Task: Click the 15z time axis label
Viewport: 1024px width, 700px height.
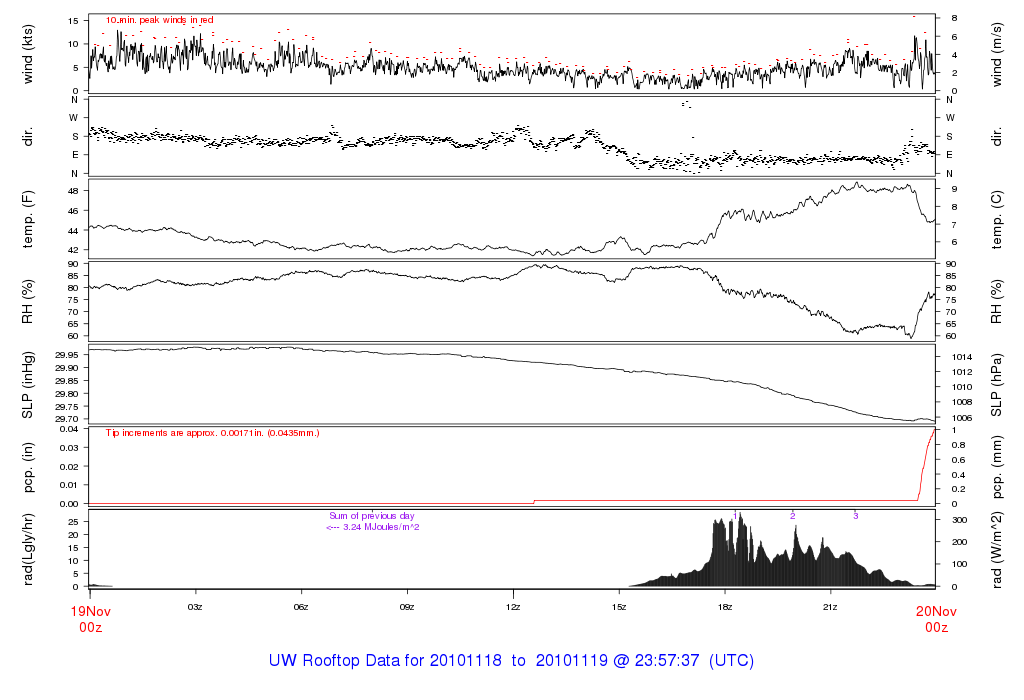Action: (x=619, y=607)
